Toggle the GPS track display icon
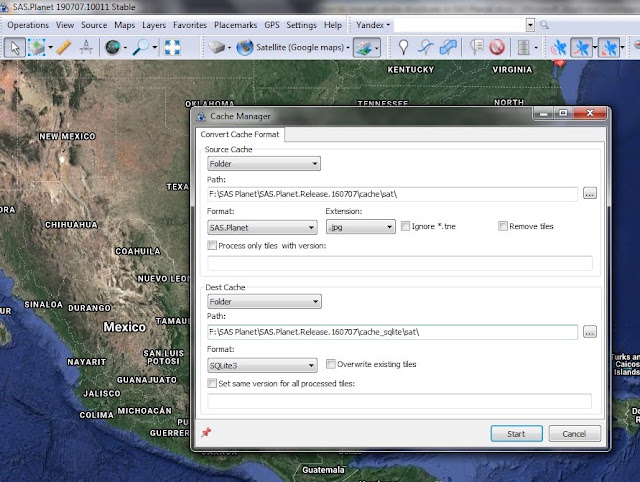The height and width of the screenshot is (482, 640). [x=581, y=48]
